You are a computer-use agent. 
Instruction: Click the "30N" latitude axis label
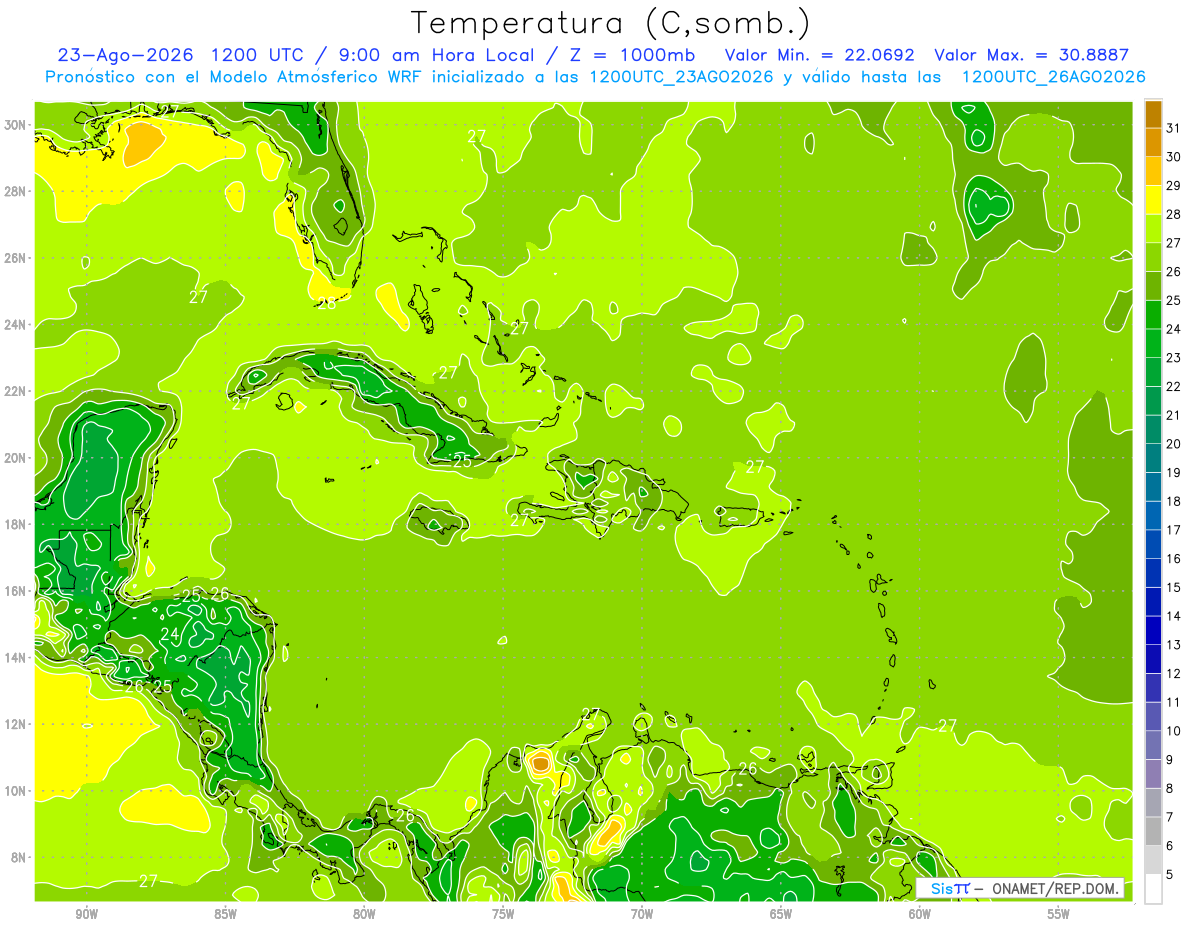coord(15,125)
